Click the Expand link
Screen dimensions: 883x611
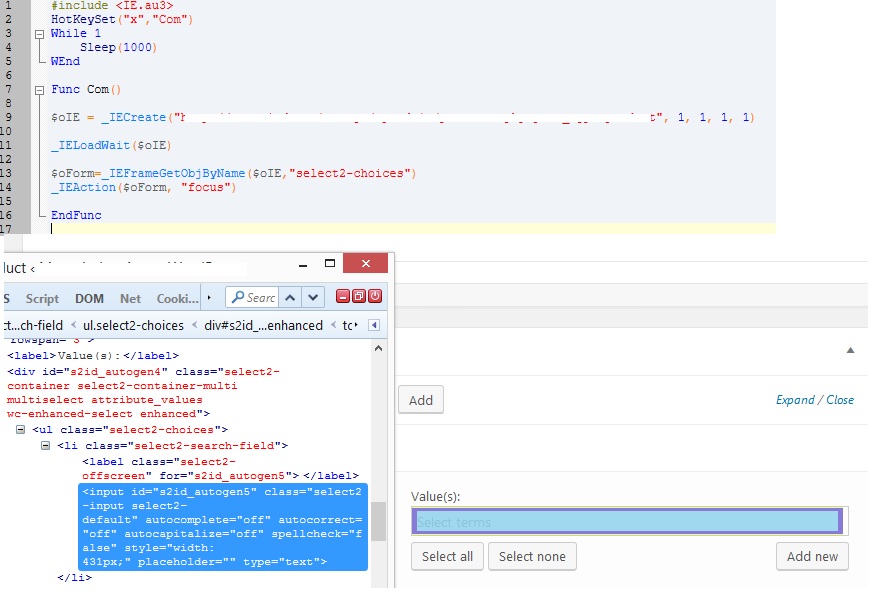tap(795, 400)
